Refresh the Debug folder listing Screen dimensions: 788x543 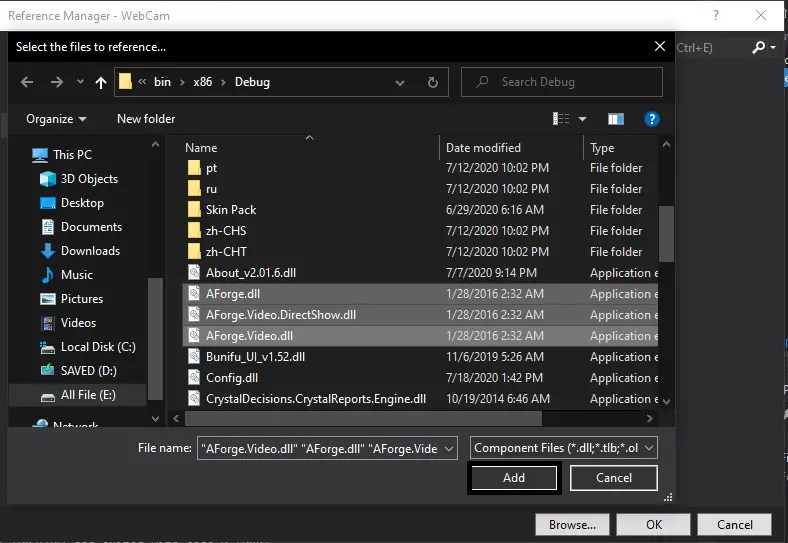click(432, 82)
